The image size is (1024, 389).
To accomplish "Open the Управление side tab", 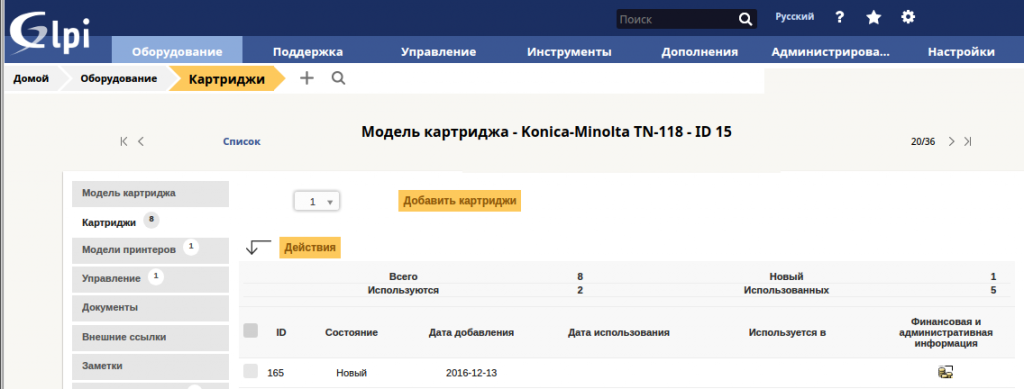I will pyautogui.click(x=150, y=279).
